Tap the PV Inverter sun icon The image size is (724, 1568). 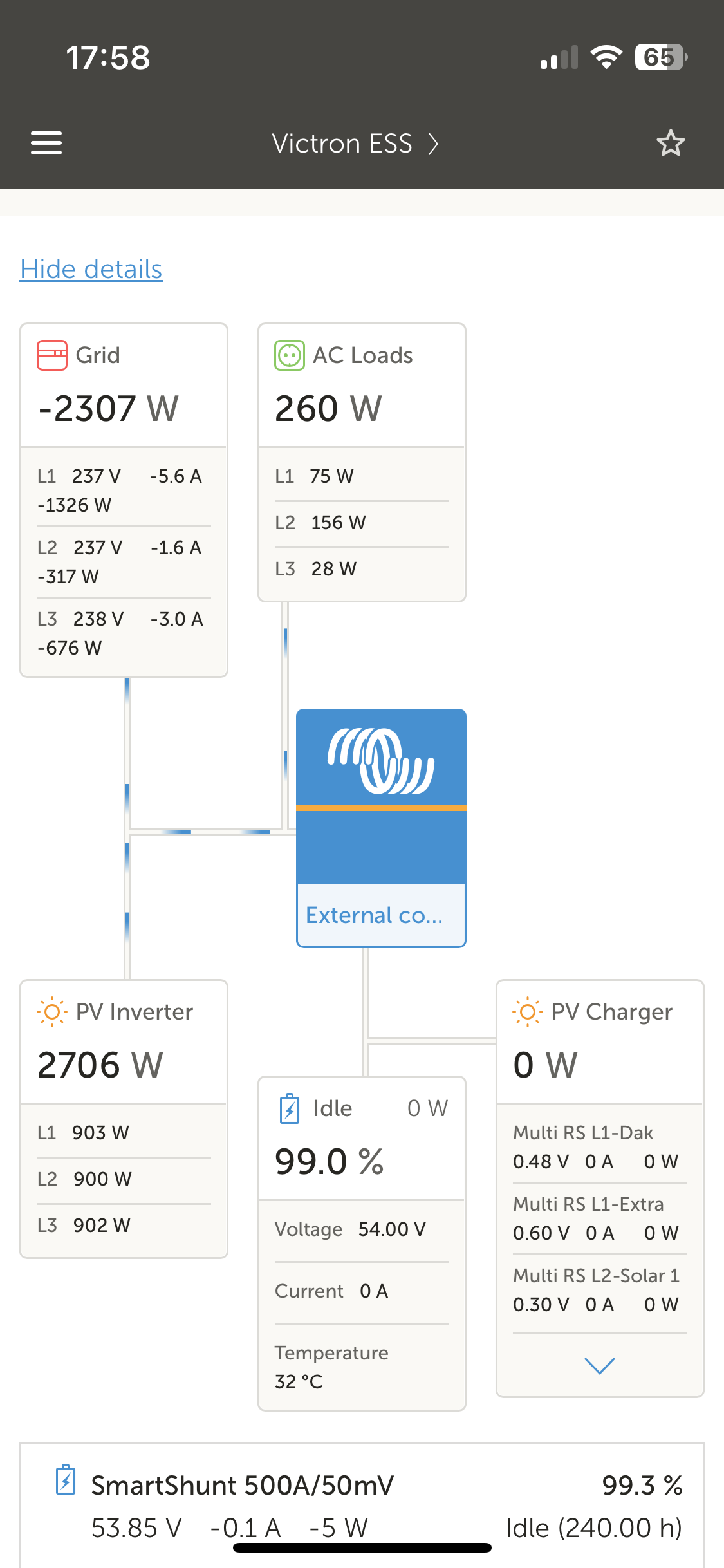(x=52, y=1012)
